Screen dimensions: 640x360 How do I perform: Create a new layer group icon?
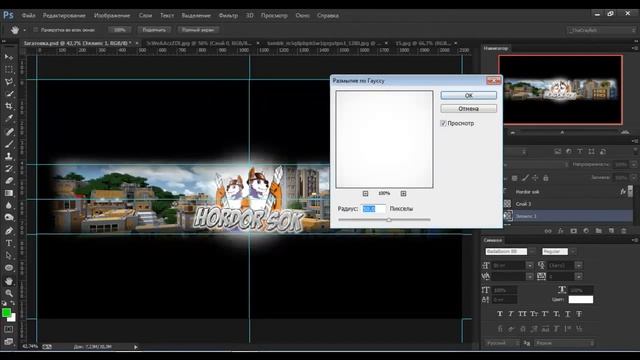click(x=598, y=231)
